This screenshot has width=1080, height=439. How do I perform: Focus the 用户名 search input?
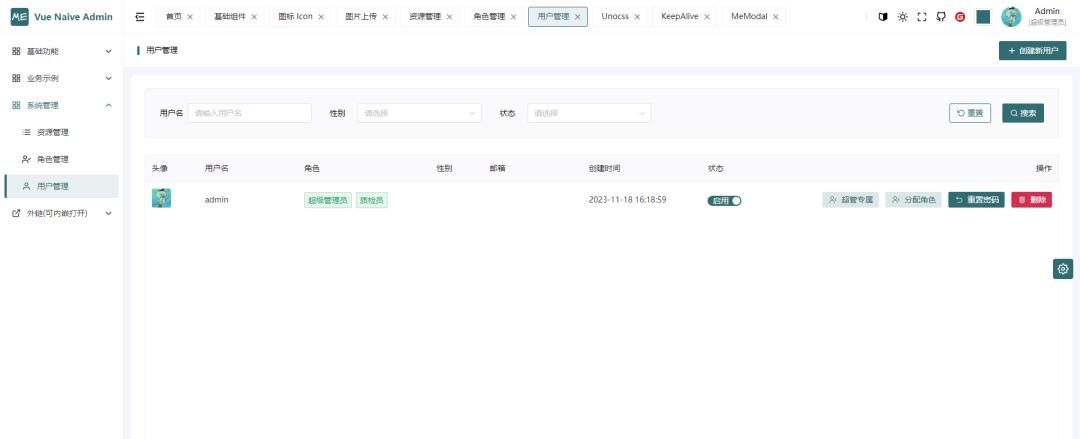(x=249, y=113)
